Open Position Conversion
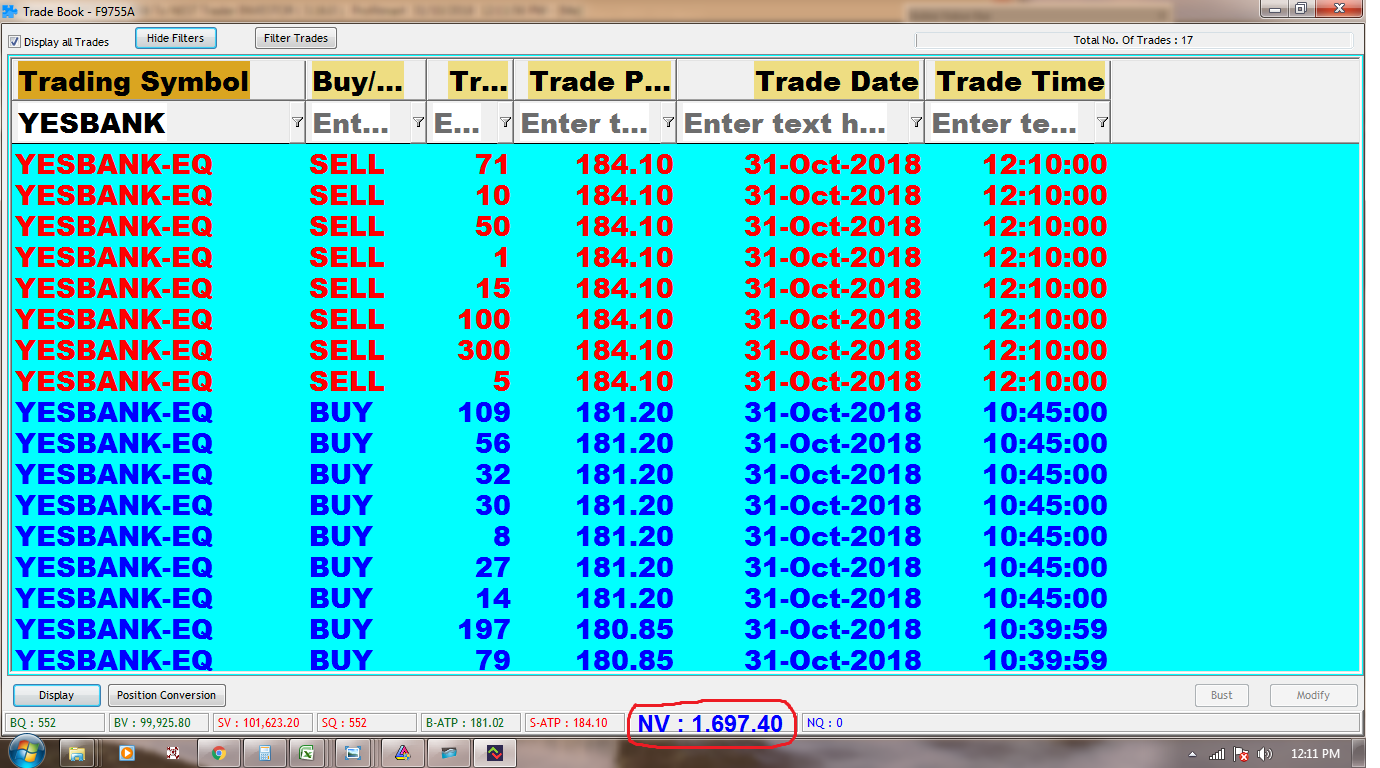 (x=166, y=695)
